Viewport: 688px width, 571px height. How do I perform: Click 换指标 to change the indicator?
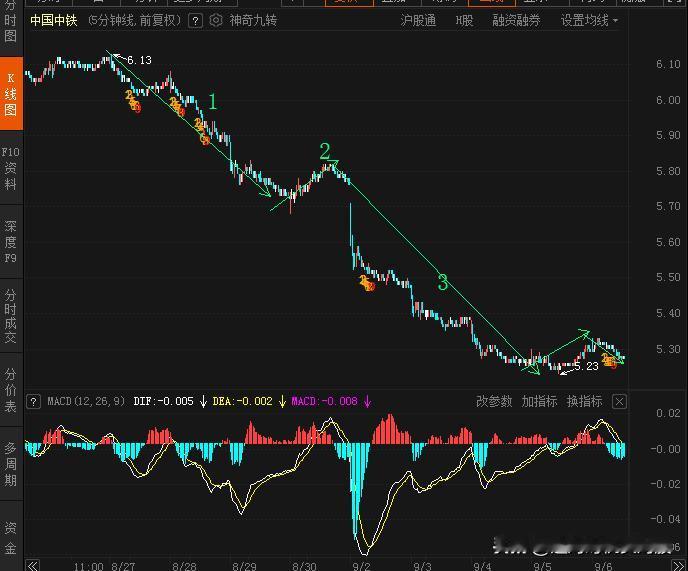584,401
